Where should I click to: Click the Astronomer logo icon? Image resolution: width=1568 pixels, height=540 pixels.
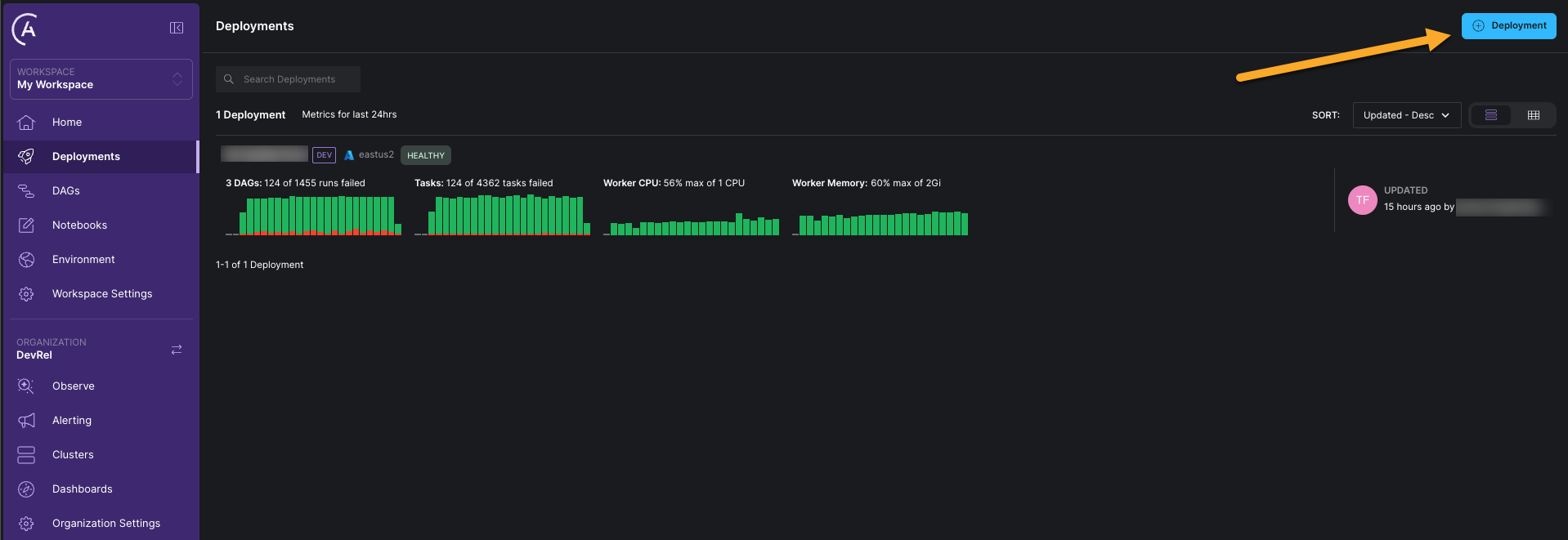[25, 29]
